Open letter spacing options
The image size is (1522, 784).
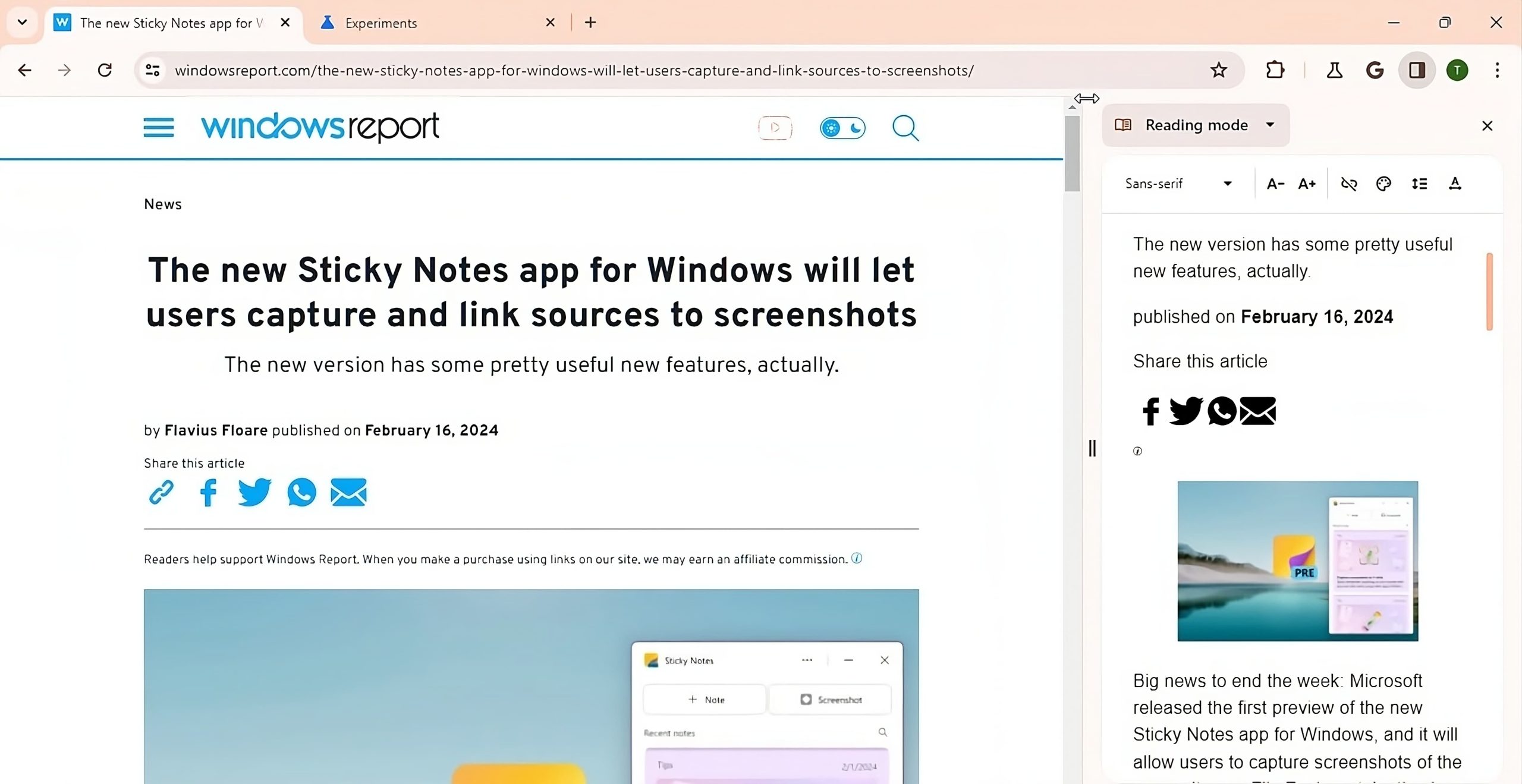coord(1455,184)
